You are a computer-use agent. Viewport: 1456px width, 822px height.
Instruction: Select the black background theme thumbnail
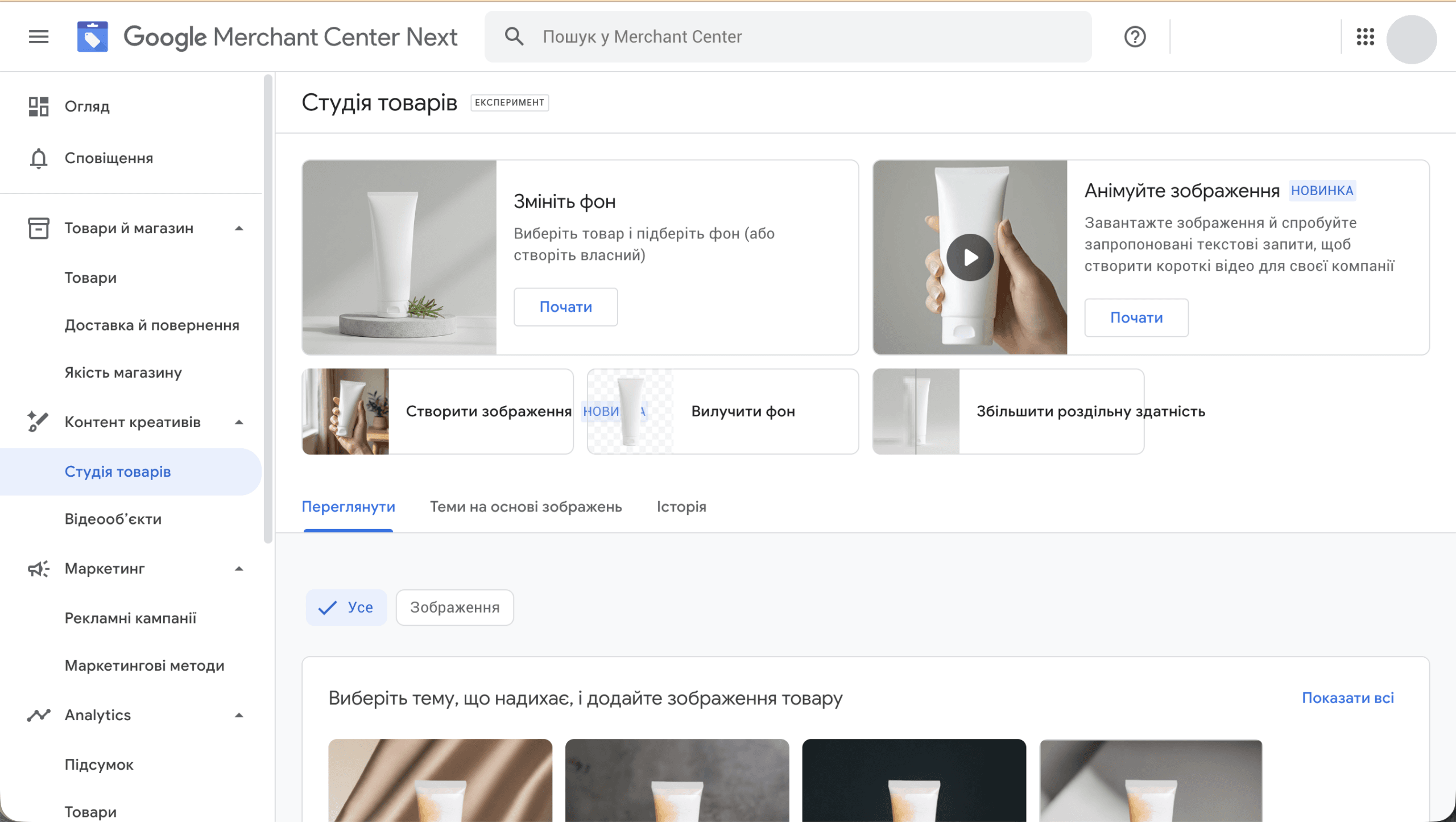[914, 780]
